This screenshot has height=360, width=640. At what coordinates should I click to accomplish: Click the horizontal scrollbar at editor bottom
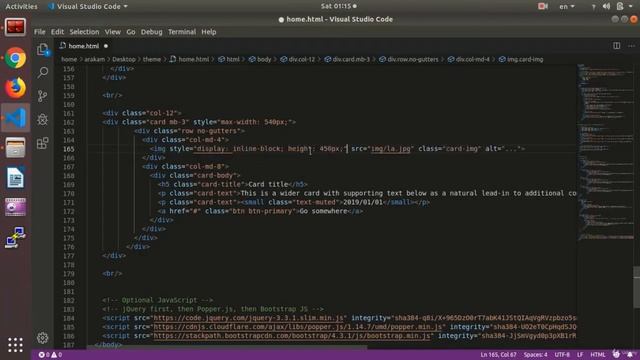(227, 347)
